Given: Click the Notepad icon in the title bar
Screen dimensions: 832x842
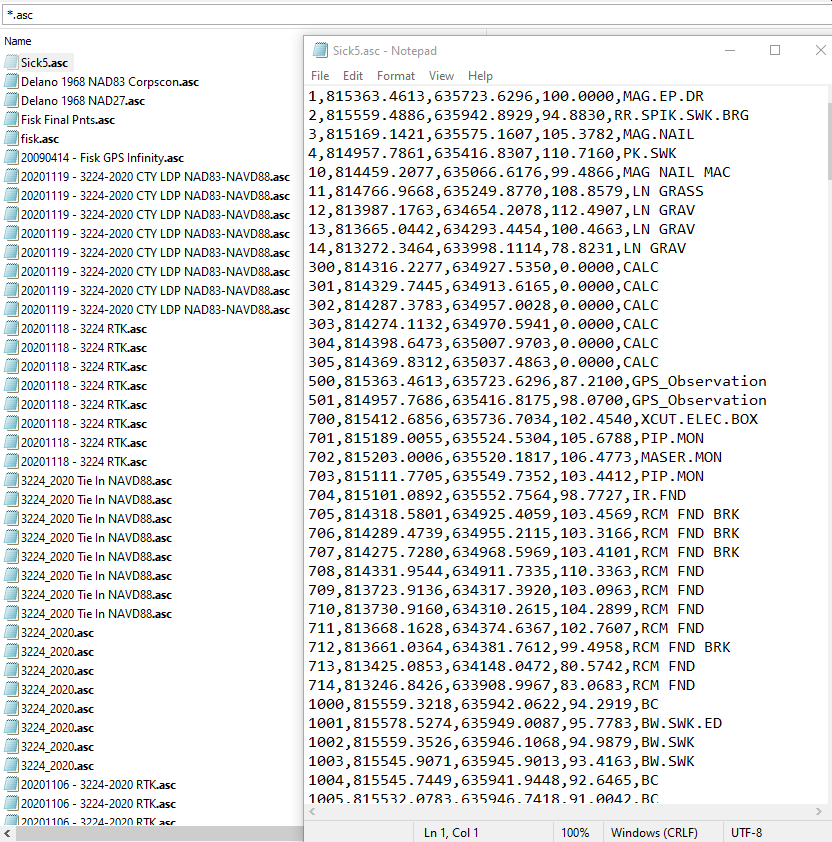Looking at the screenshot, I should click(x=320, y=50).
